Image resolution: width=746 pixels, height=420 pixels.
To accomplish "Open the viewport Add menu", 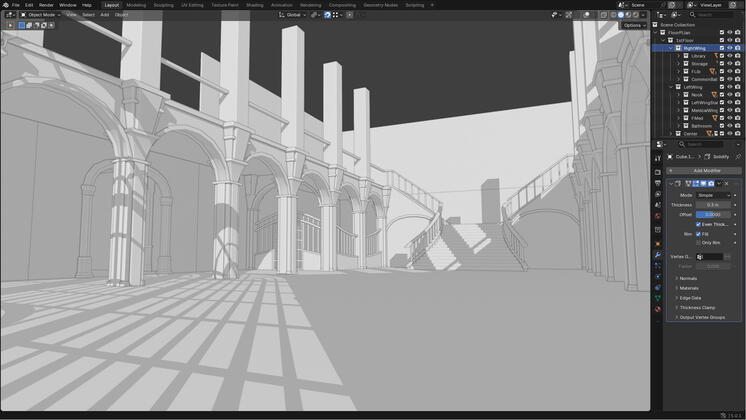I will click(x=105, y=15).
